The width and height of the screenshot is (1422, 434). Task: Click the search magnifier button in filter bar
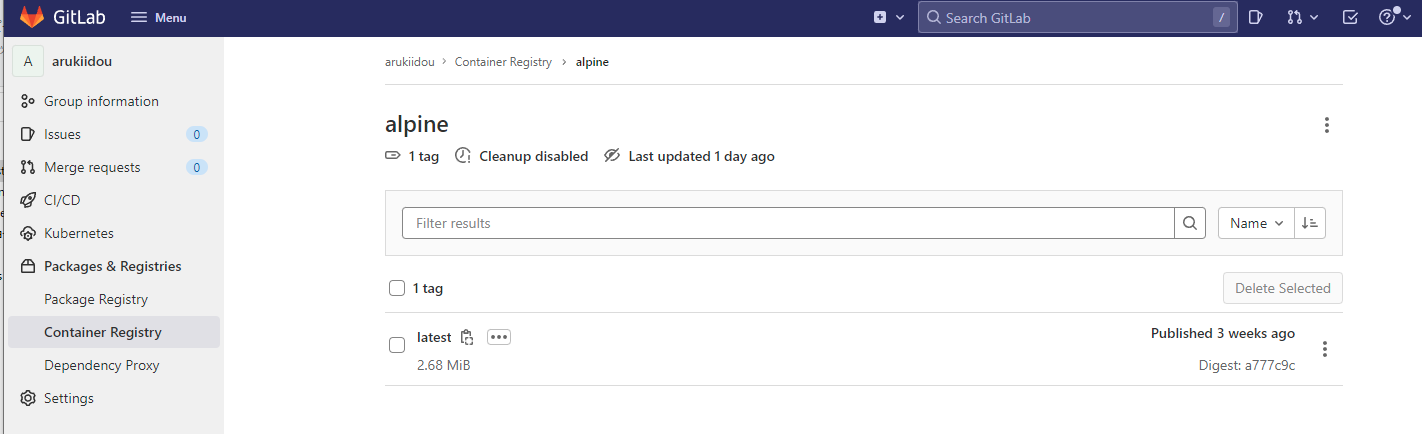[x=1189, y=223]
